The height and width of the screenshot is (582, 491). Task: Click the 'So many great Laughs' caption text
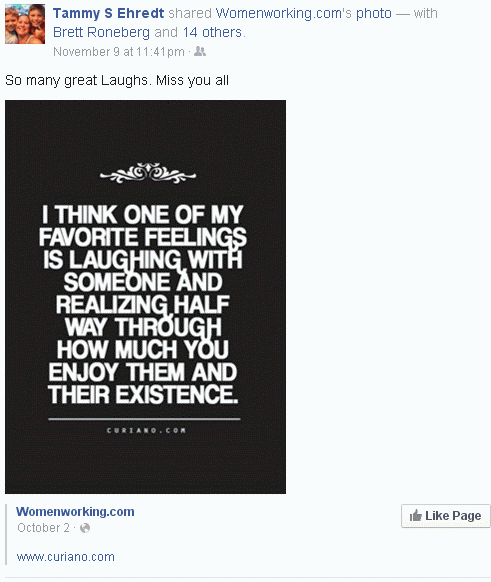click(117, 81)
